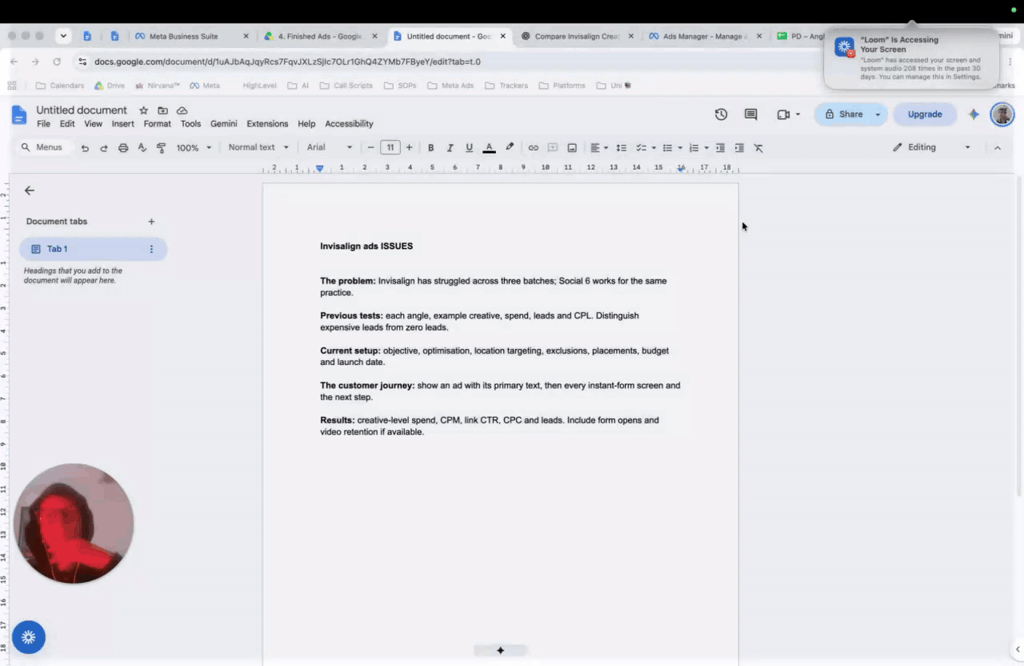
Task: Insert a link with chain icon
Action: (x=533, y=148)
